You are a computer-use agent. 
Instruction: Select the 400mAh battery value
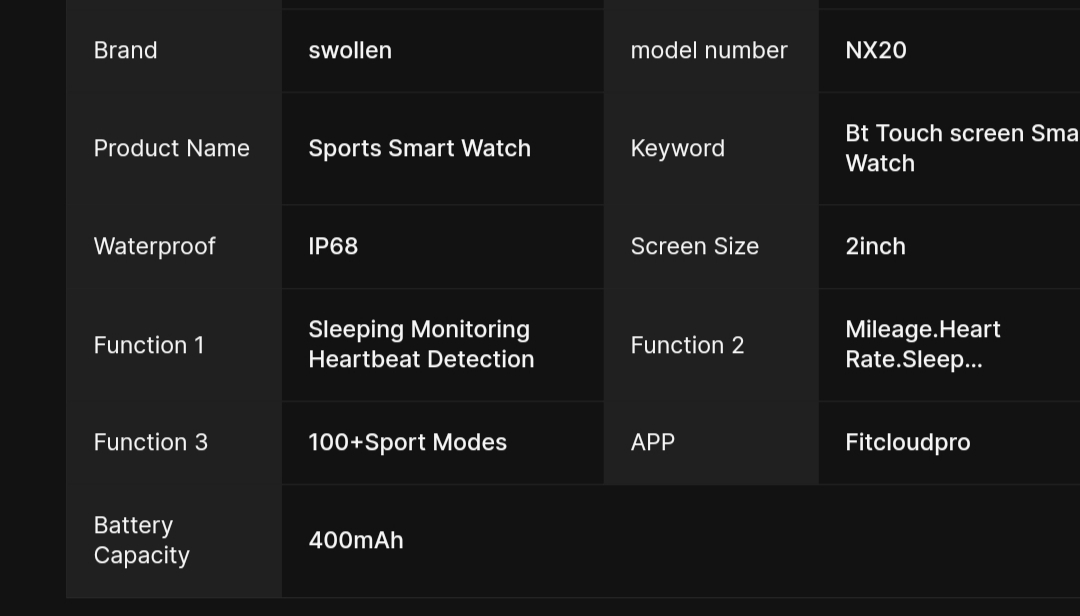point(355,540)
